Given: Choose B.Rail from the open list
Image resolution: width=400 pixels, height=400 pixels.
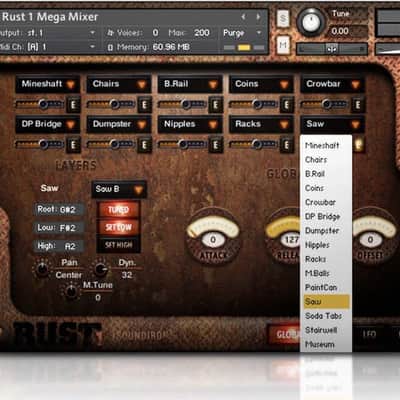Looking at the screenshot, I should click(x=326, y=174).
